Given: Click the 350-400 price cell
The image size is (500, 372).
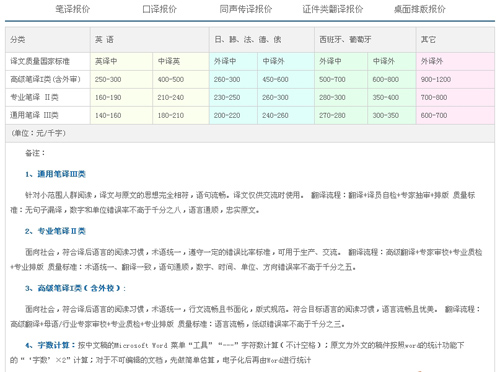Looking at the screenshot, I should pyautogui.click(x=392, y=97).
